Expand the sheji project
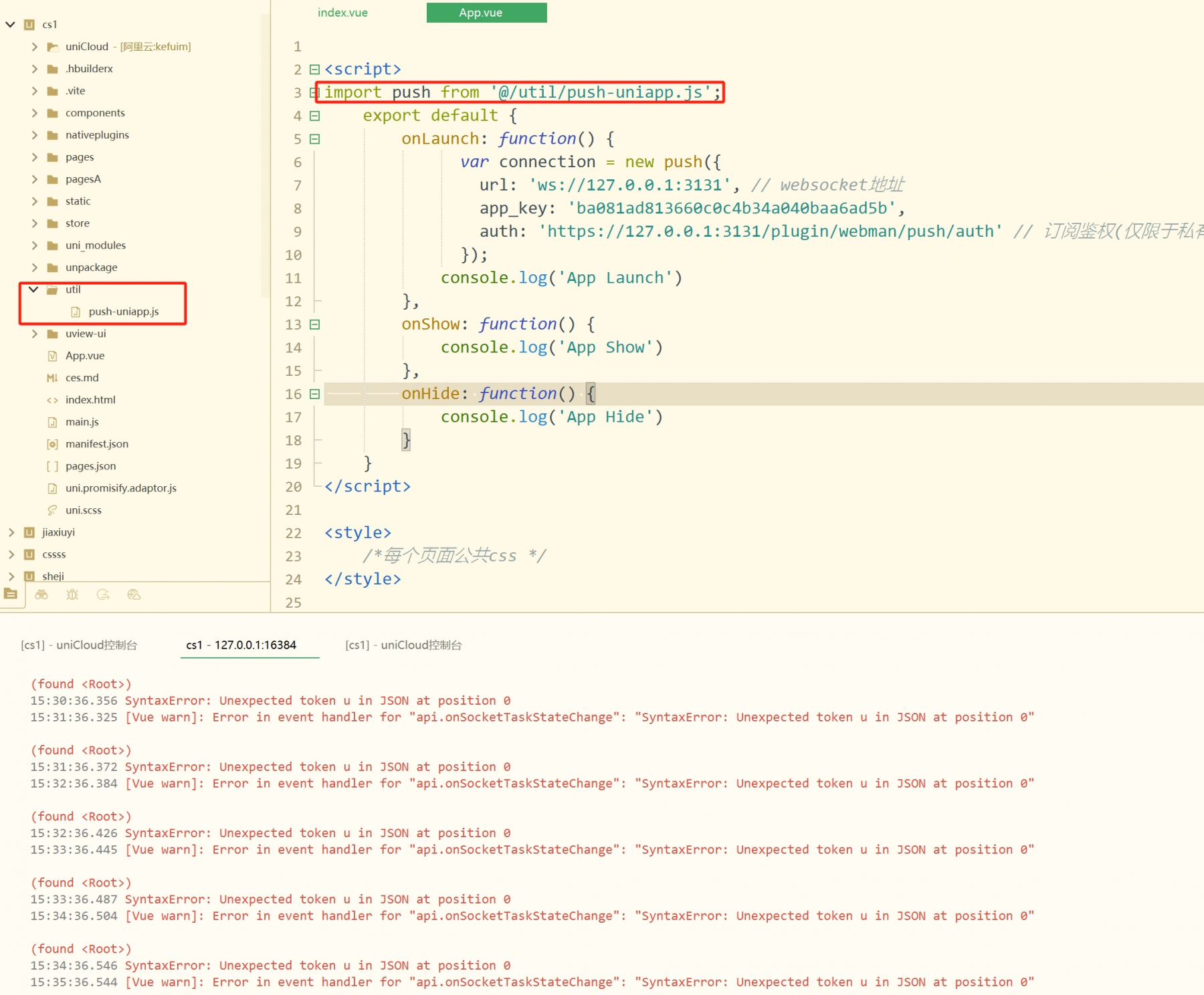The image size is (1204, 995). click(x=11, y=576)
